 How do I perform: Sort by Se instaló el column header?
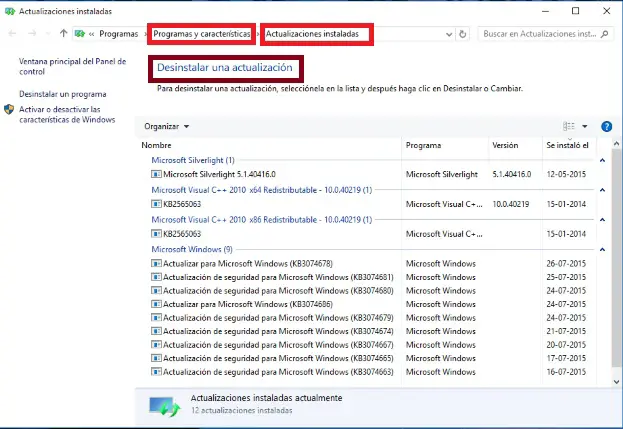tap(567, 145)
